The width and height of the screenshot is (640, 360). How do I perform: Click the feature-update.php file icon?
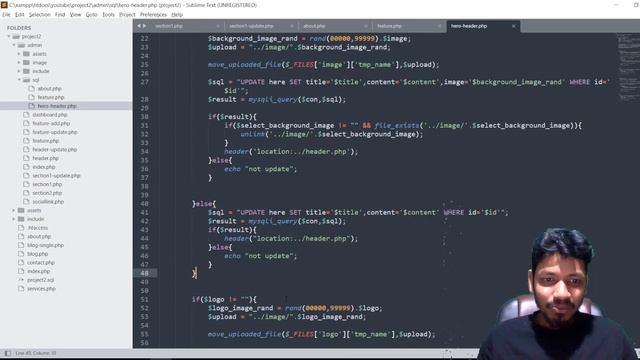(x=26, y=132)
